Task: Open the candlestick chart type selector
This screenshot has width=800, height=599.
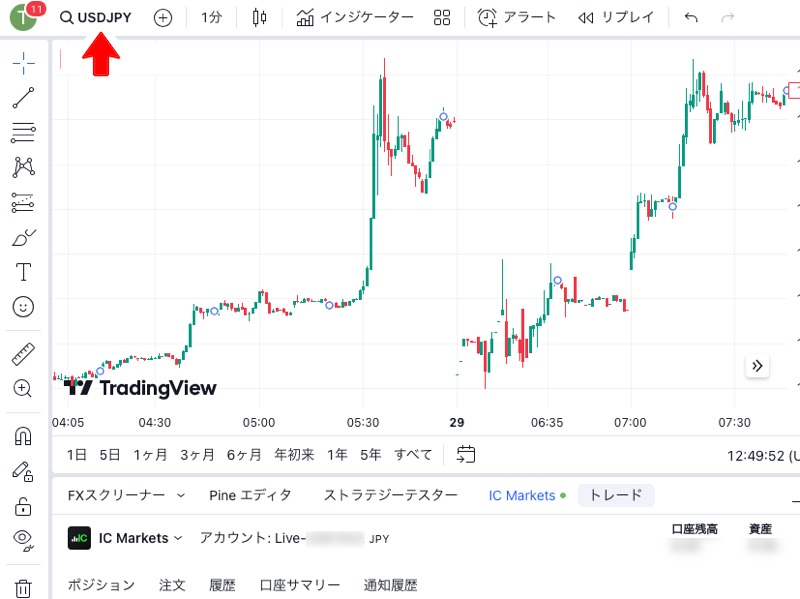Action: point(259,17)
